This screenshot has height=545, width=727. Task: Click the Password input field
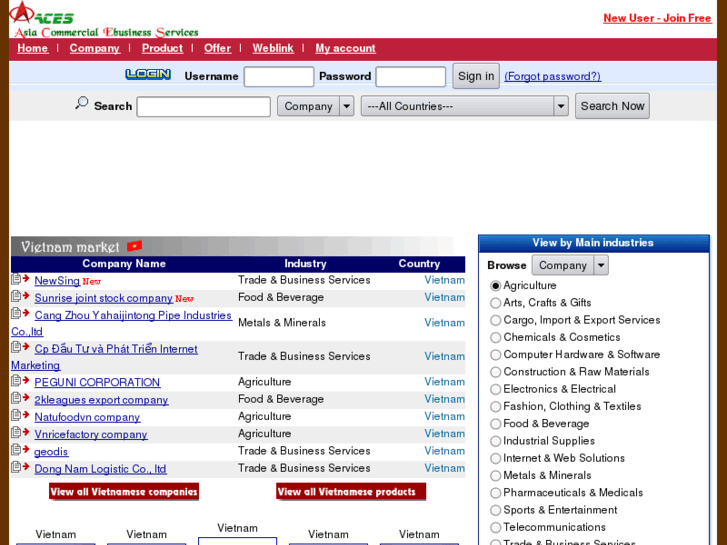click(411, 77)
